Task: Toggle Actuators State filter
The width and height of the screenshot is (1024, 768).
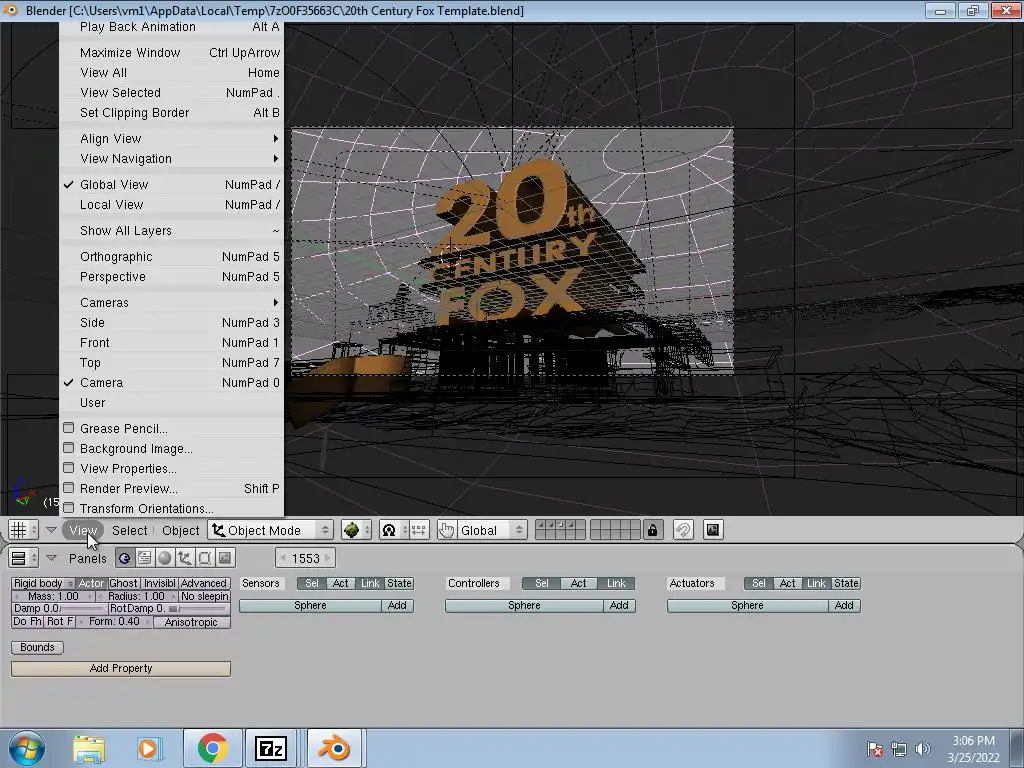Action: (x=846, y=583)
